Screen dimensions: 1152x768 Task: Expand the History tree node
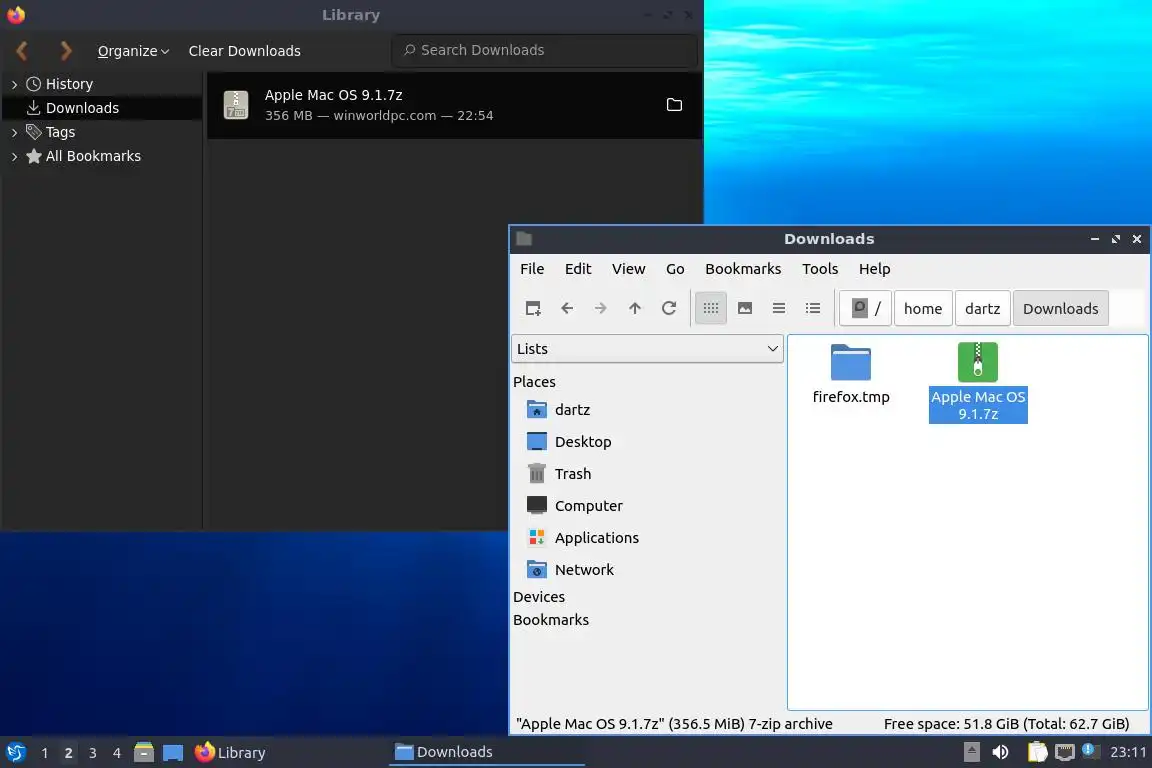14,85
